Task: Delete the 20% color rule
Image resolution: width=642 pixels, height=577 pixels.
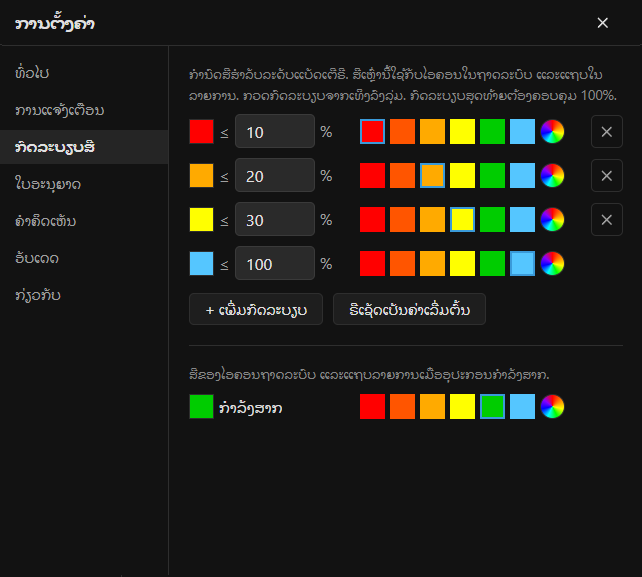Action: pyautogui.click(x=607, y=175)
